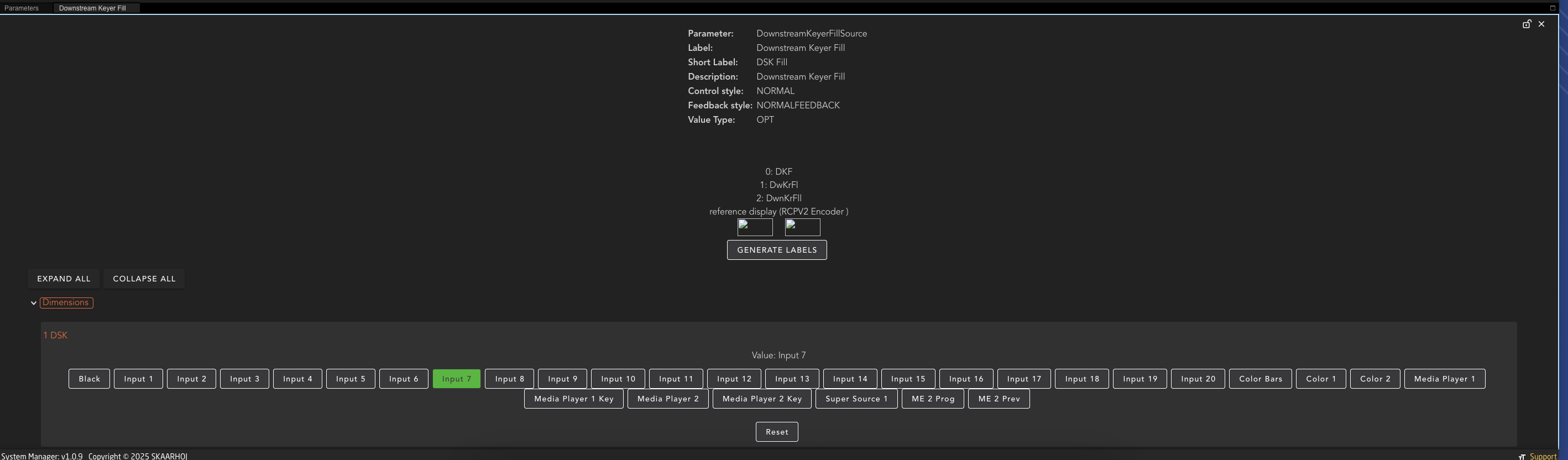Click the first reference display thumbnail
This screenshot has height=460, width=1568.
coord(755,227)
